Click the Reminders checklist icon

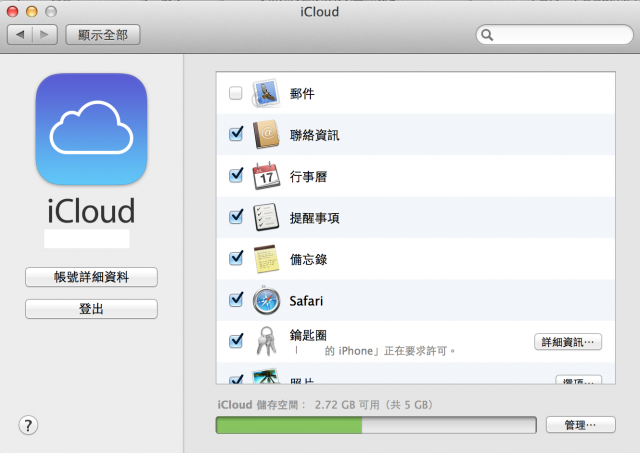click(266, 217)
